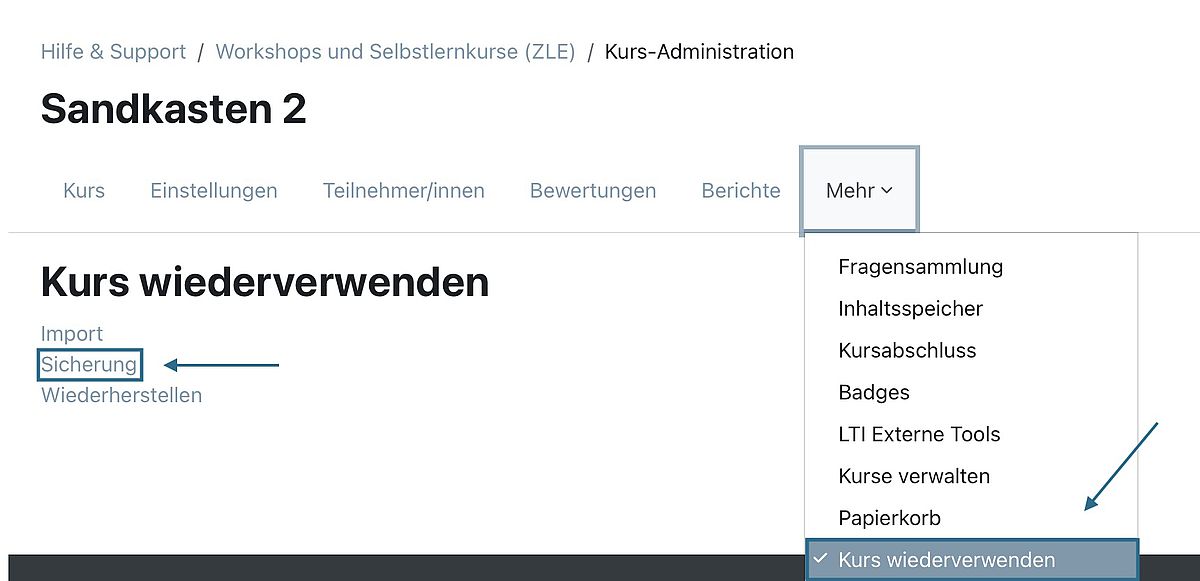
Task: Click the Wiederherstellen link
Action: [x=121, y=395]
